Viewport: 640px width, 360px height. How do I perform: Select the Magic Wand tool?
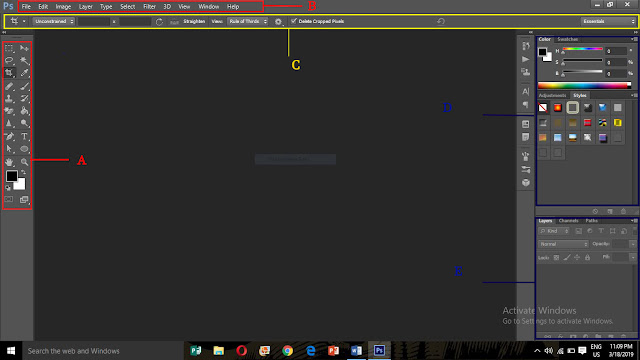pos(24,61)
